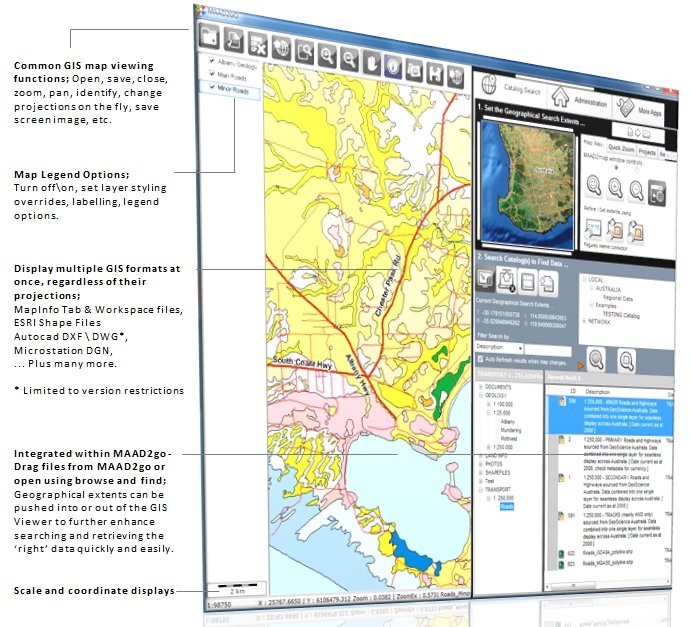Click the upload icon with X badge
The image size is (690, 627).
click(x=506, y=281)
